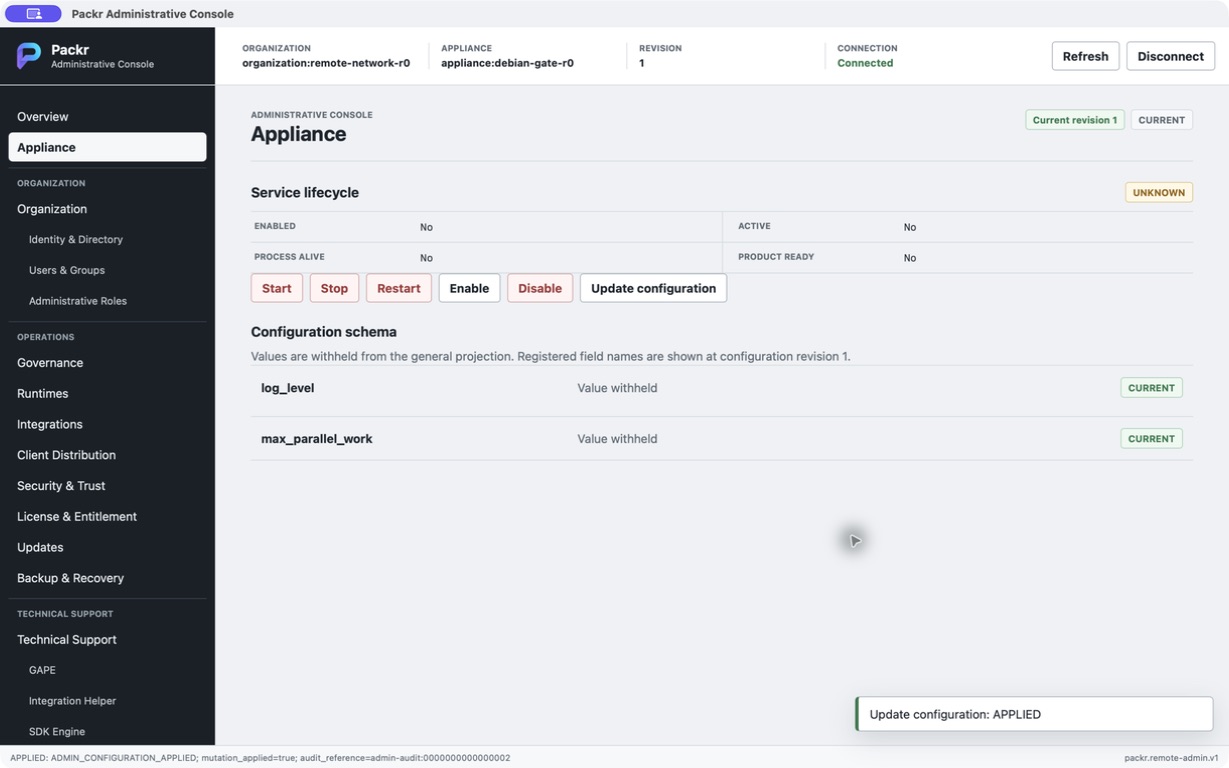The image size is (1229, 768).
Task: Go to Identity & Directory
Action: (107, 240)
